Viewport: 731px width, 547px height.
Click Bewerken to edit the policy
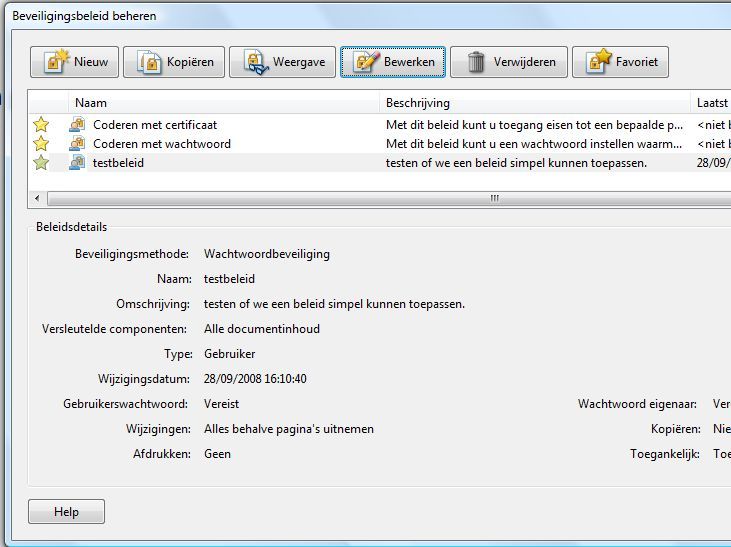[x=393, y=62]
